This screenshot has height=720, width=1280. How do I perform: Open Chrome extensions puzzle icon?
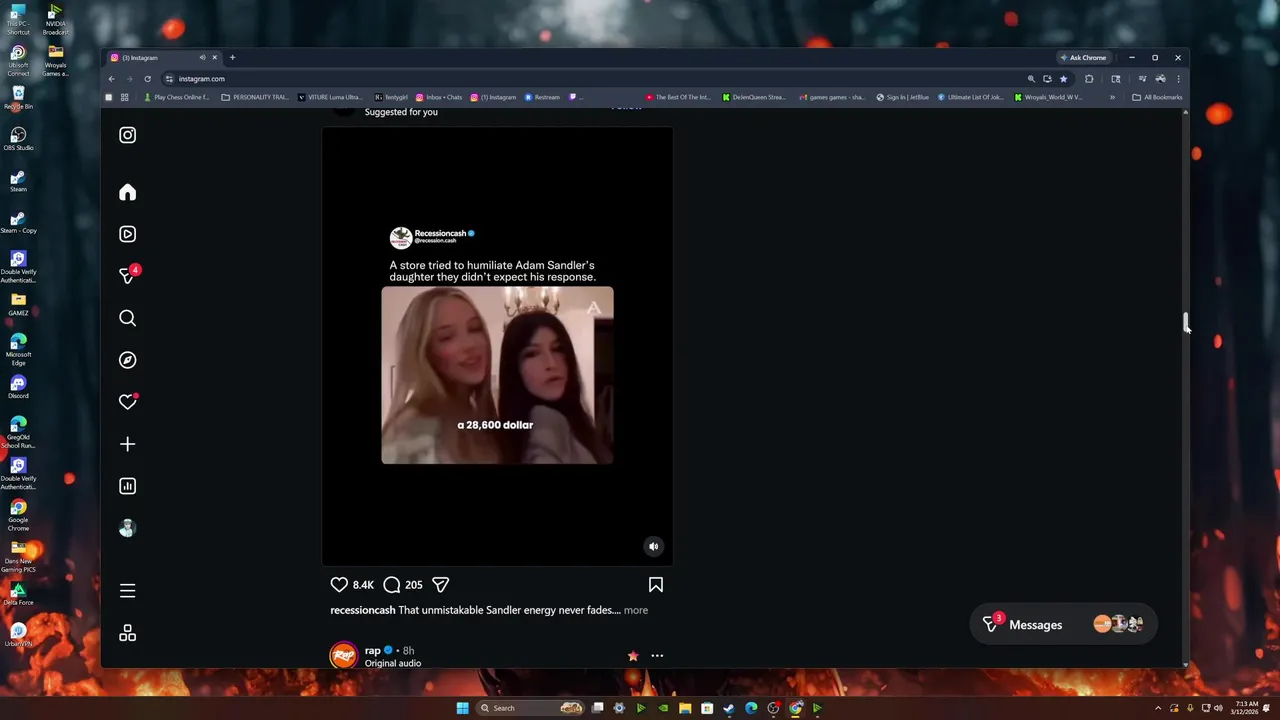tap(1089, 79)
